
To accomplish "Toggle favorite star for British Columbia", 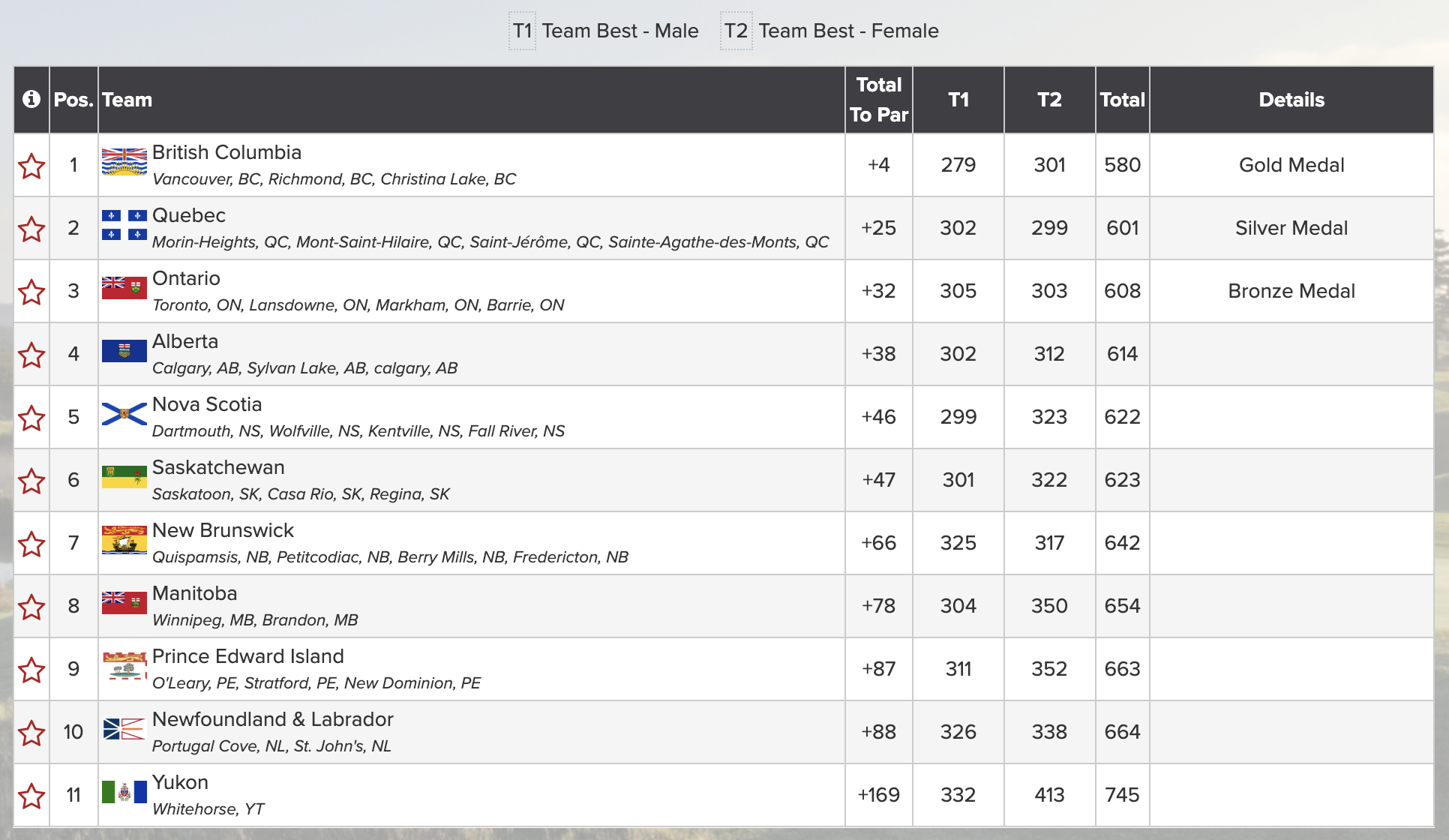I will (x=31, y=166).
